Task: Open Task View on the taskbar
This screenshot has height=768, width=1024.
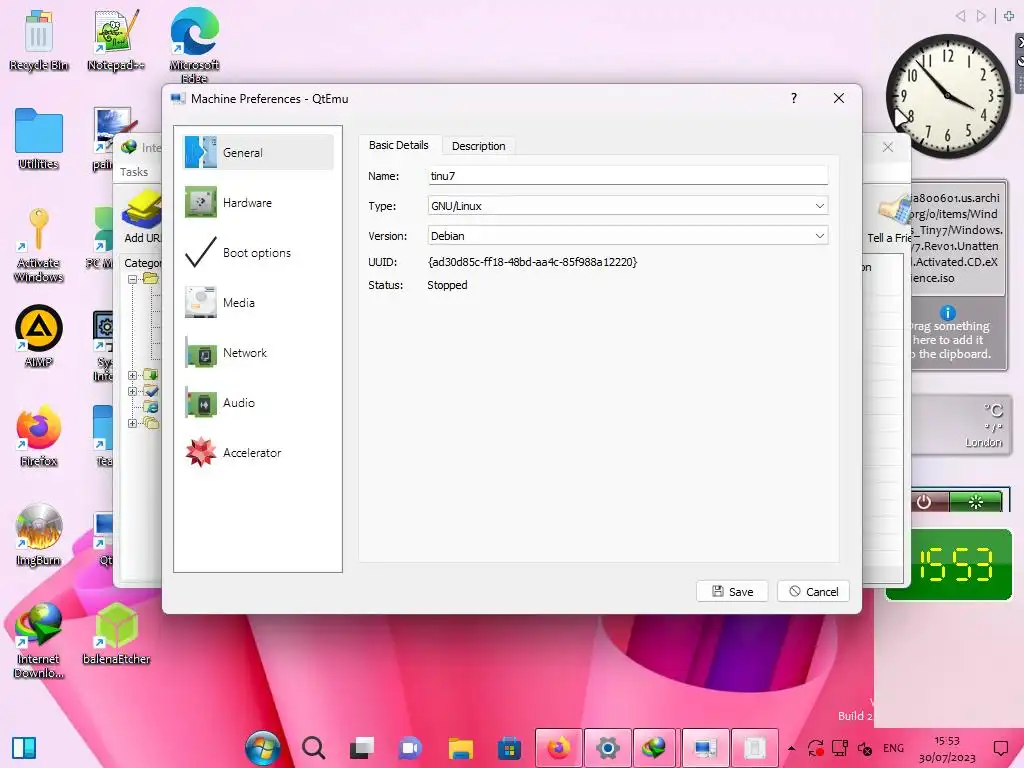Action: 361,748
